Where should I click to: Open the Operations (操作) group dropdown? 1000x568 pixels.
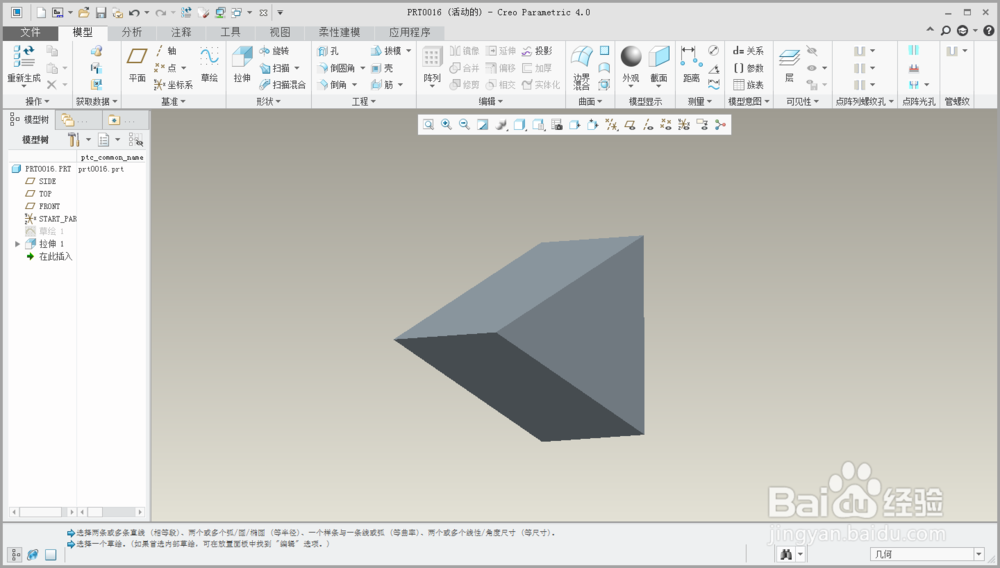tap(37, 101)
